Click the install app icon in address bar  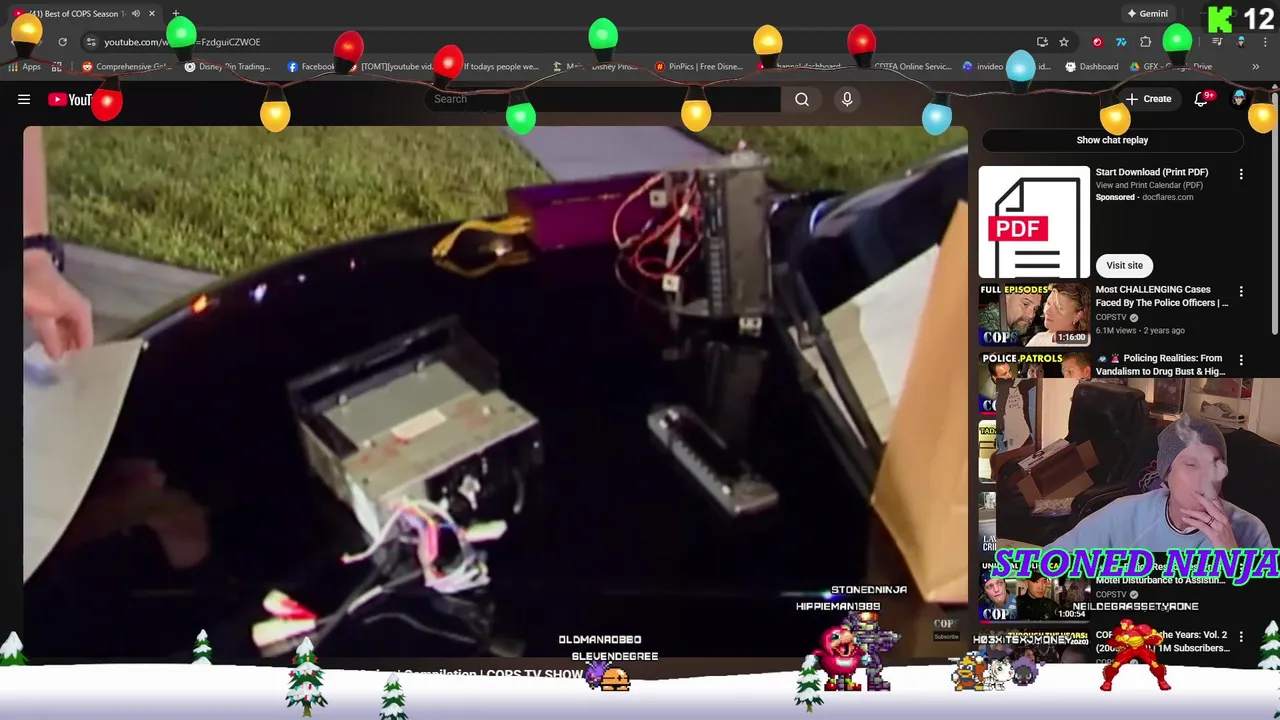click(1042, 42)
